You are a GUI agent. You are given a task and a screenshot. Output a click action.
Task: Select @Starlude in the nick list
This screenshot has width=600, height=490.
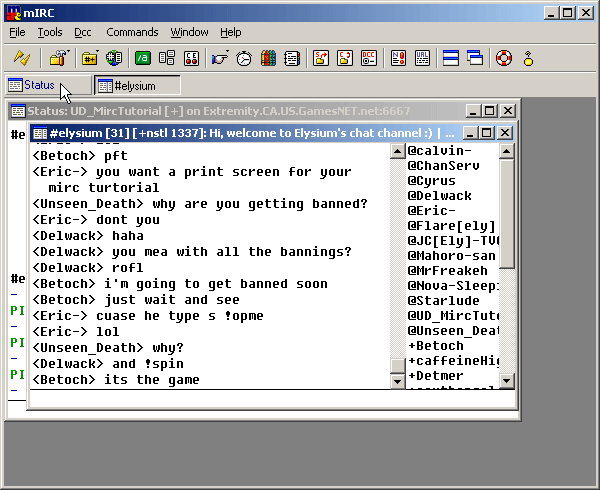pyautogui.click(x=443, y=301)
